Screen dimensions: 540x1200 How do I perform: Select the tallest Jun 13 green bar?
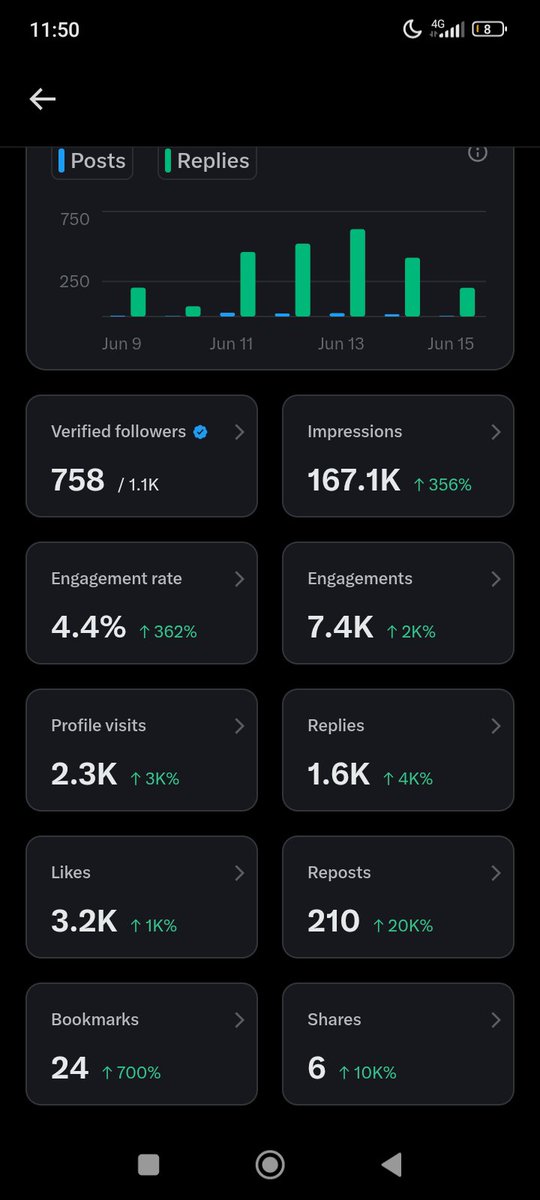[x=357, y=273]
